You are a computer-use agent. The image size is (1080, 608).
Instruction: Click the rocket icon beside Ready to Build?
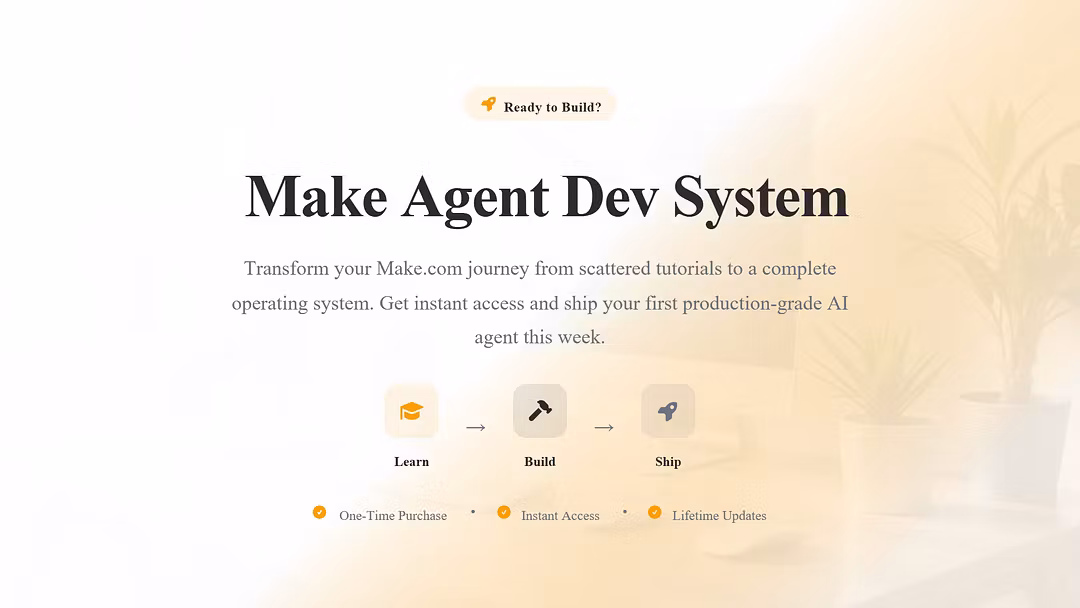[x=488, y=104]
